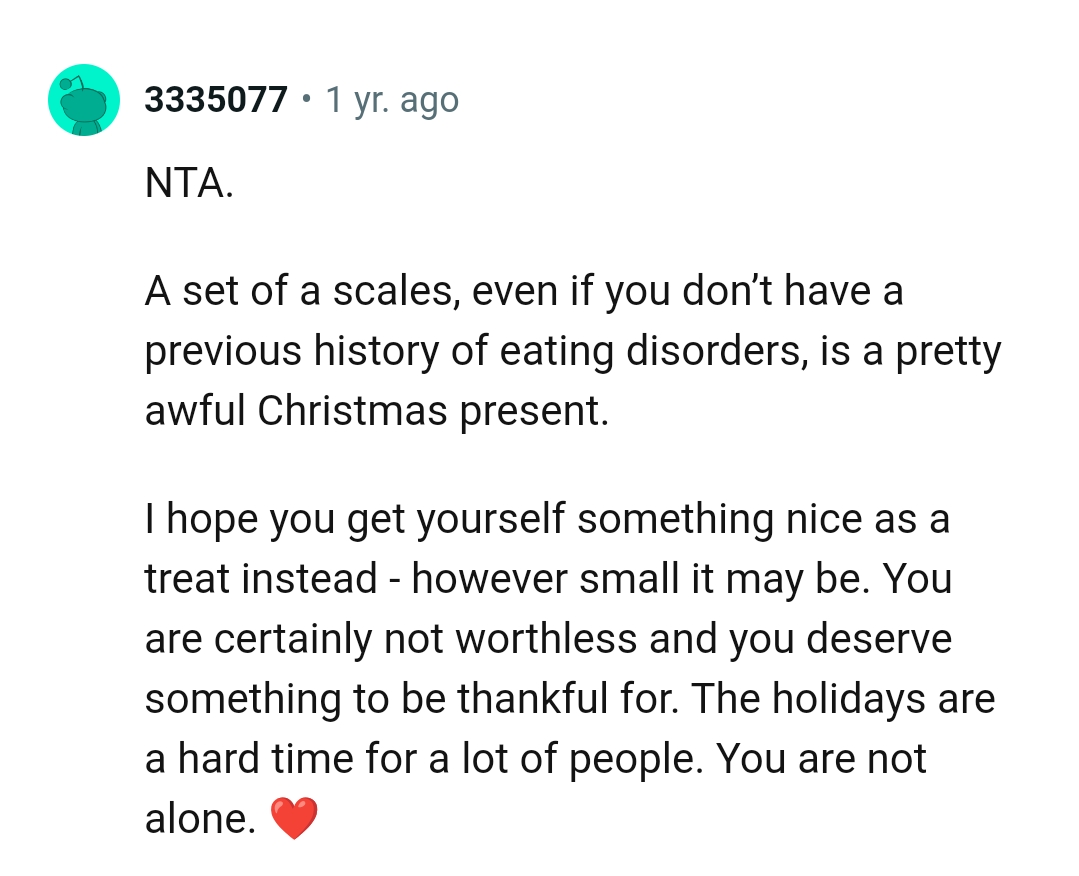Click the dot separator after the username
Screen dimensions: 1079x876
(x=306, y=99)
